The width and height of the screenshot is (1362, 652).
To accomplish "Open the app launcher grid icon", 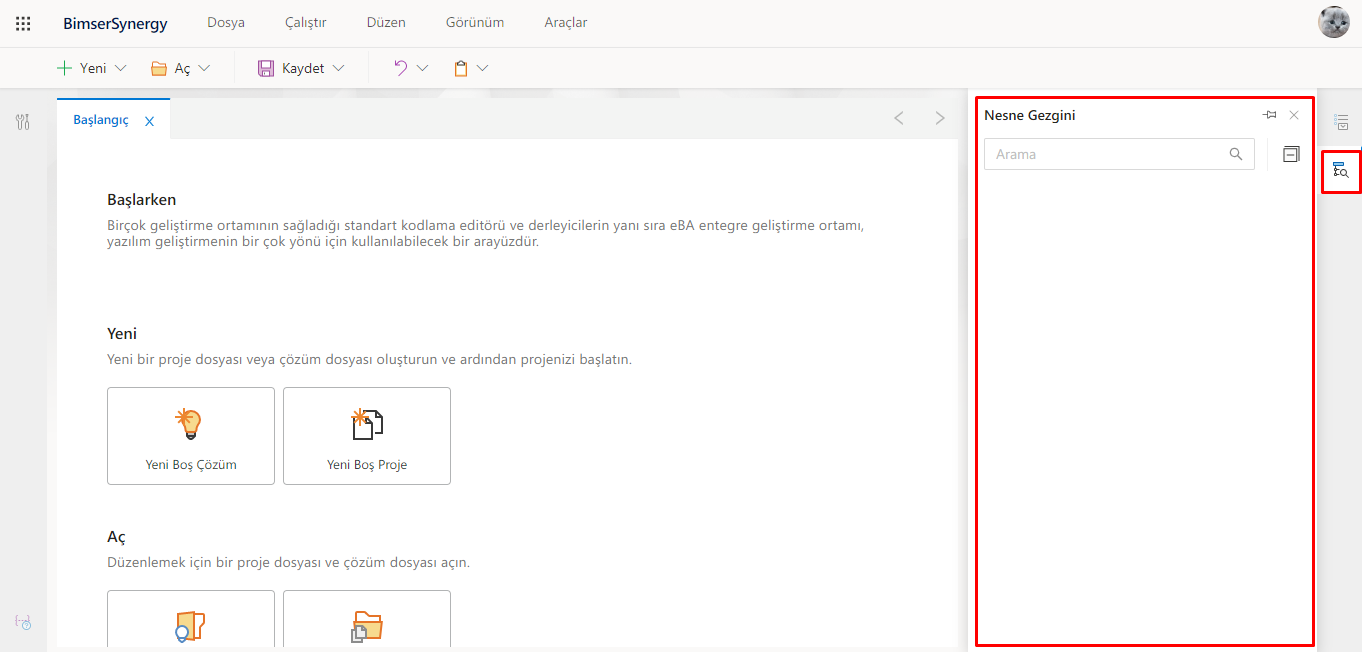I will click(x=23, y=23).
